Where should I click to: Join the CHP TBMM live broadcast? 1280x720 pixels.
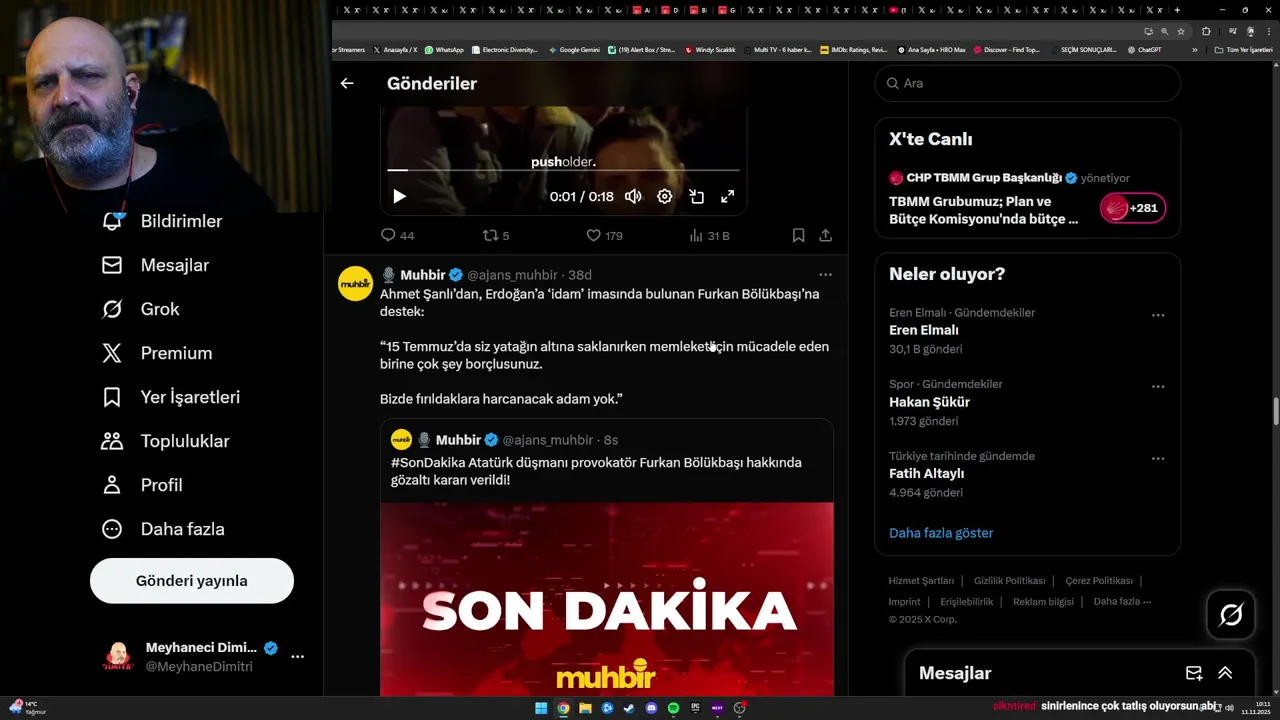(x=984, y=210)
